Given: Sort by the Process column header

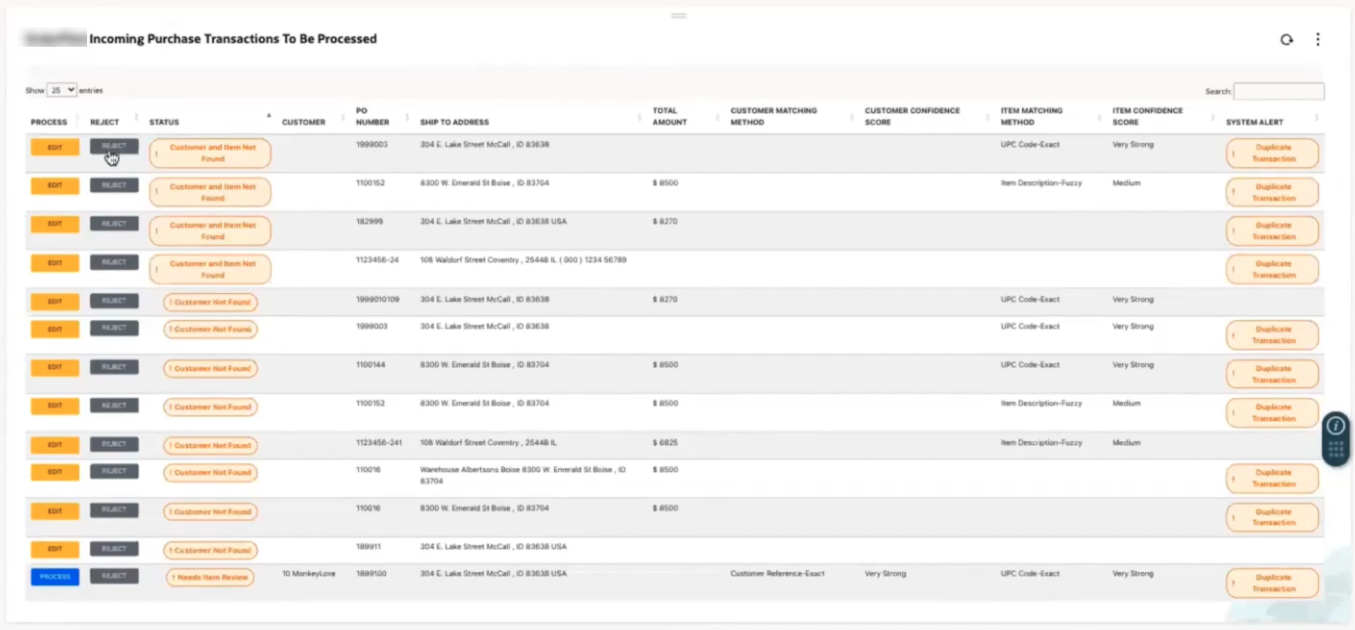Looking at the screenshot, I should pos(49,122).
